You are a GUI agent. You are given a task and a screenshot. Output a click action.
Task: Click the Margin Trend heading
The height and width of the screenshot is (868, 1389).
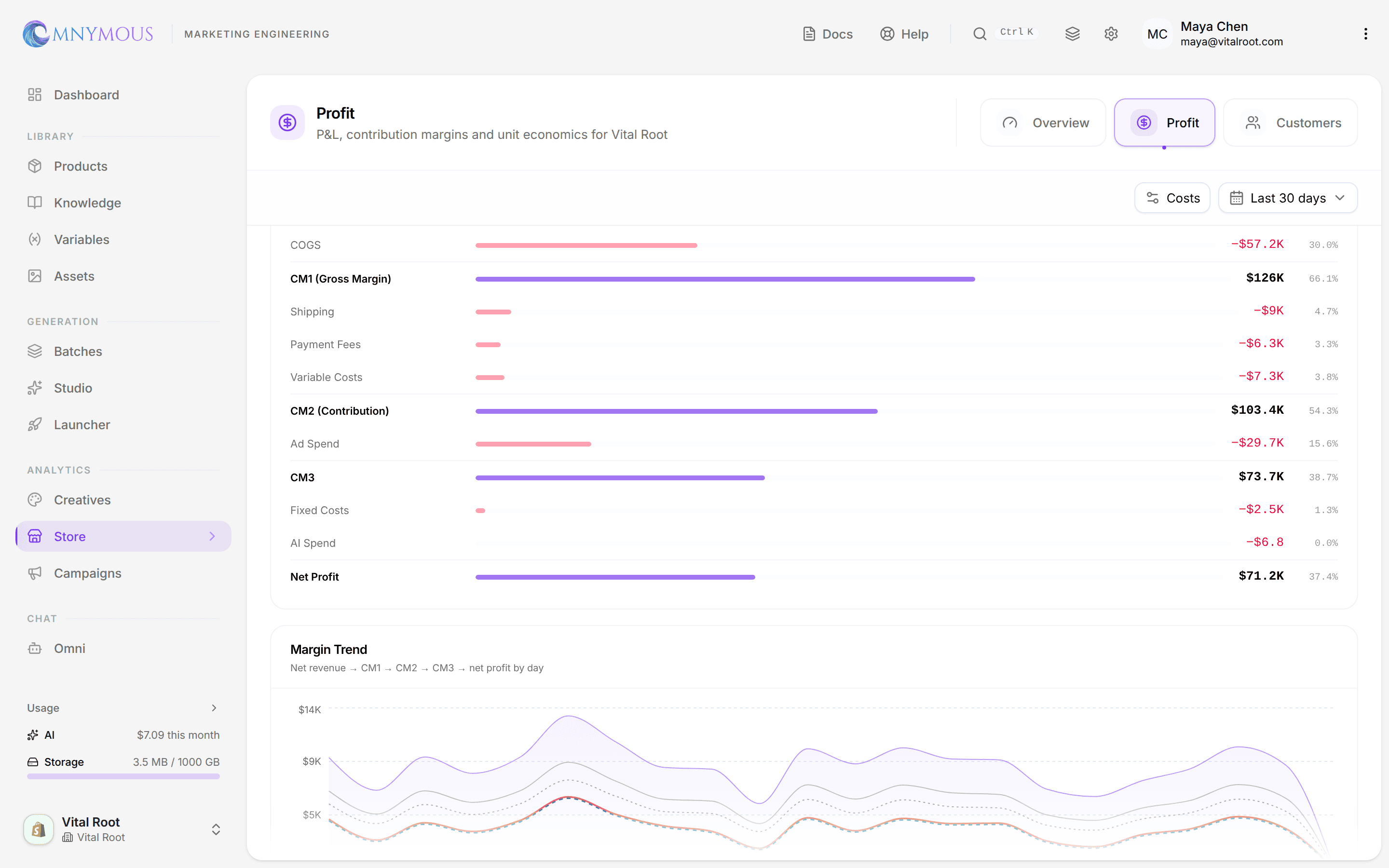[x=328, y=649]
